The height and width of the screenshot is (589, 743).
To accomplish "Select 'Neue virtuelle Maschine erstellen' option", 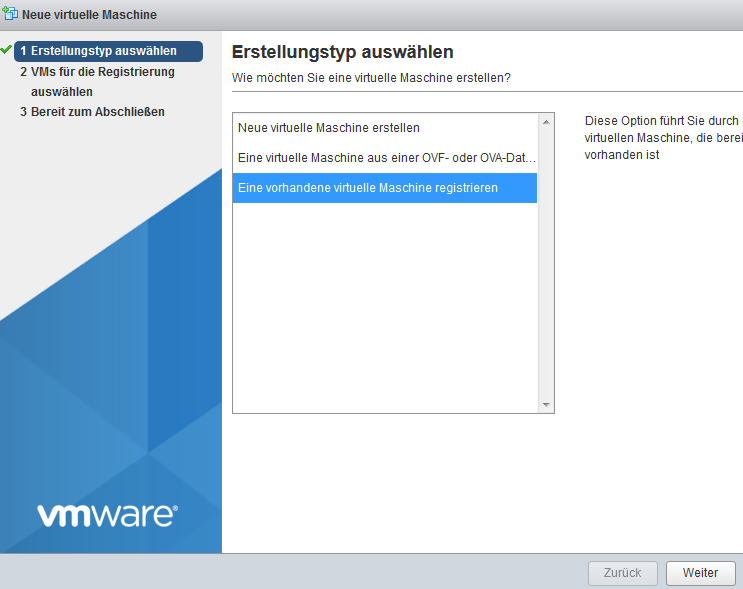I will 329,128.
